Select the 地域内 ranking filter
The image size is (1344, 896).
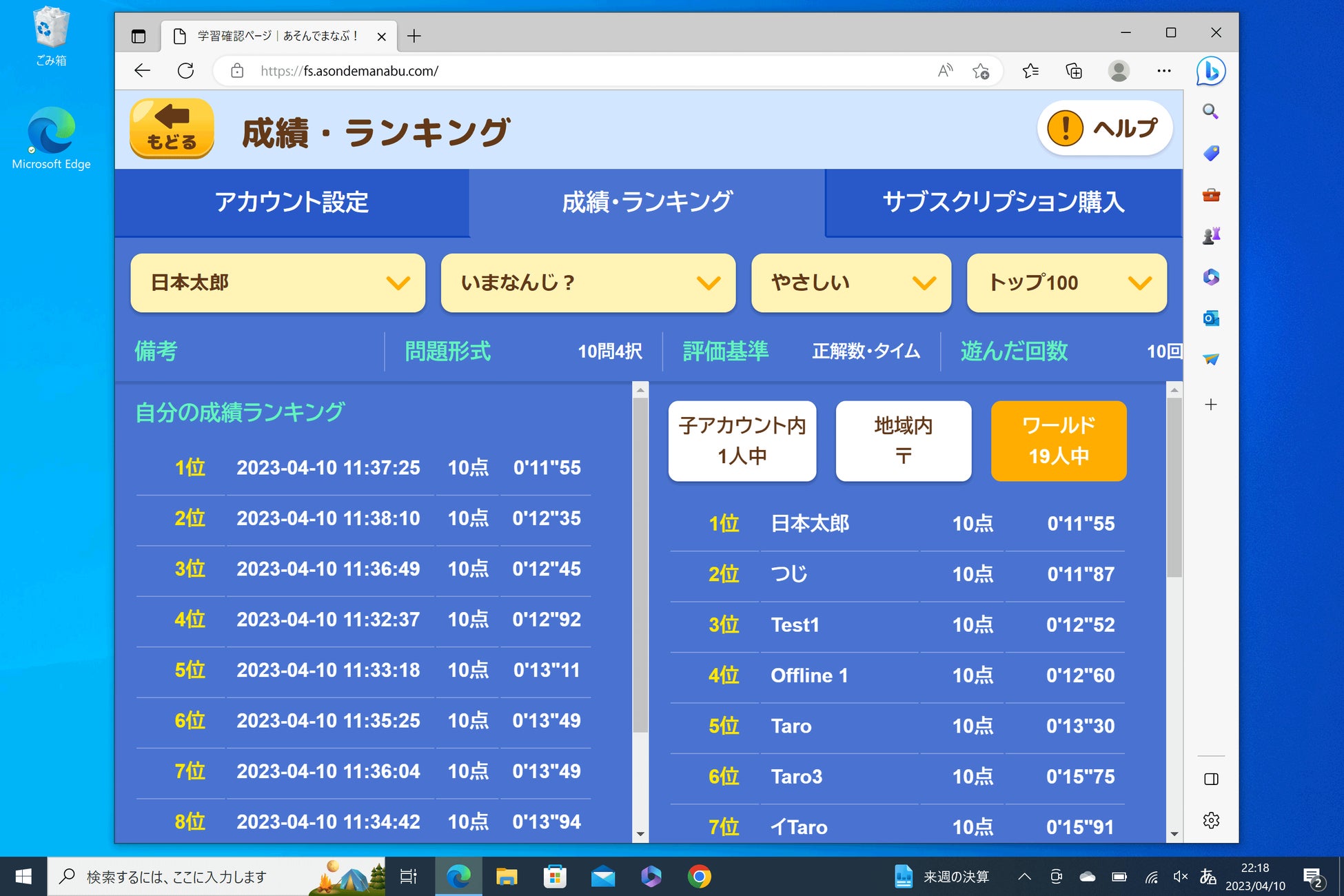[x=903, y=440]
